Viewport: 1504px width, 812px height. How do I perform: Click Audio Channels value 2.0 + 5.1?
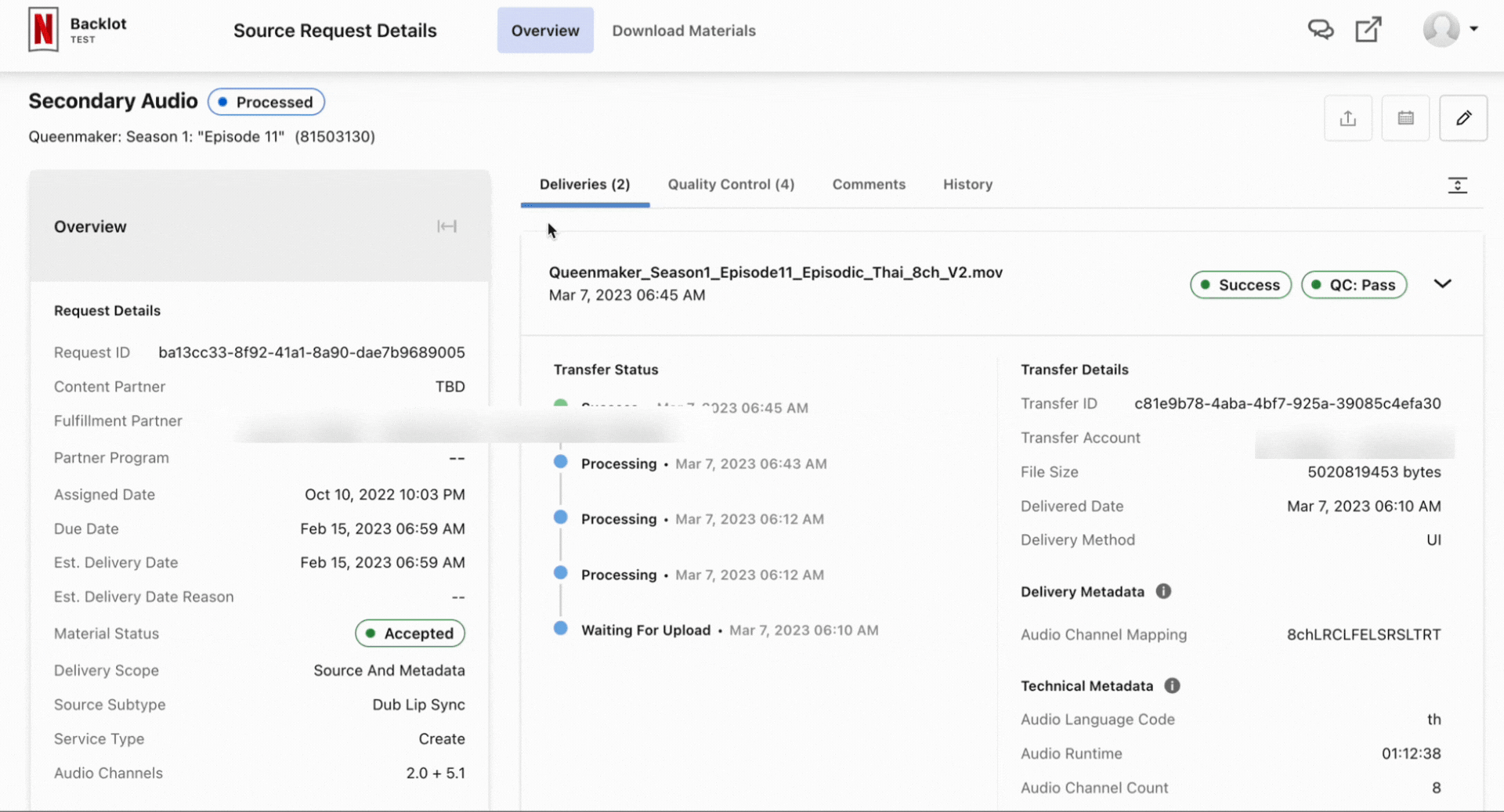436,773
